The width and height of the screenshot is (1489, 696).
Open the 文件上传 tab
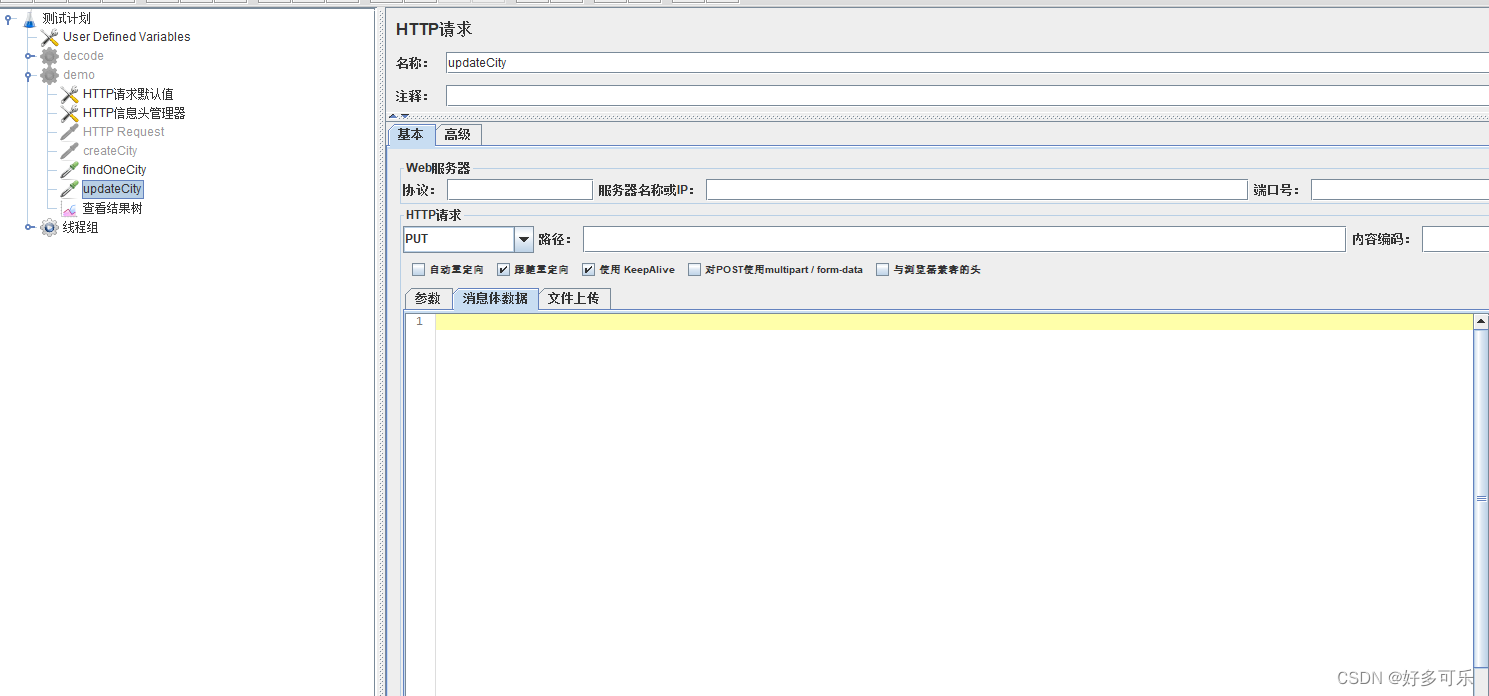point(574,299)
